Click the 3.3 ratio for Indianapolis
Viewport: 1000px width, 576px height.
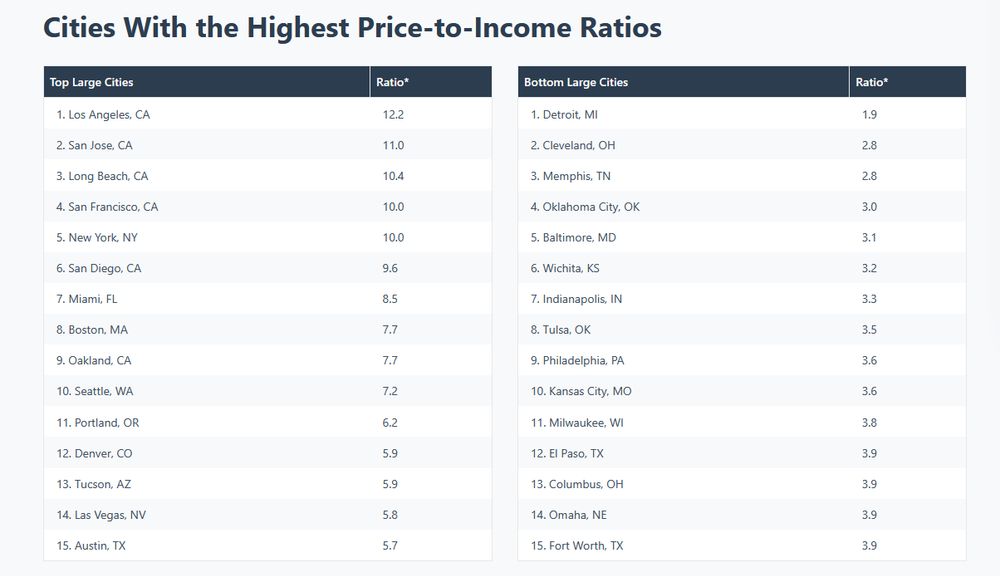pos(869,299)
